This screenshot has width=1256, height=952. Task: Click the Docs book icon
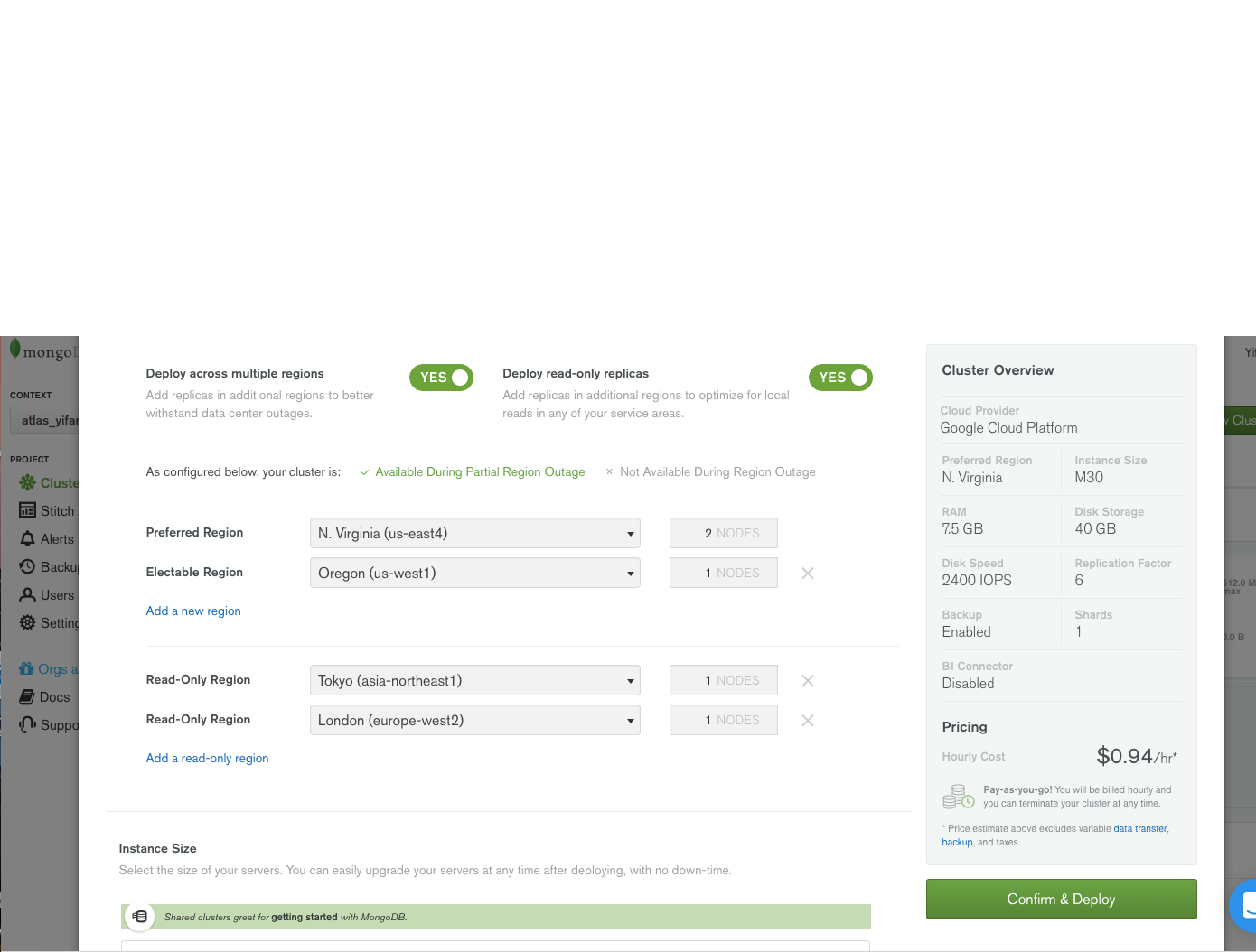[x=27, y=696]
